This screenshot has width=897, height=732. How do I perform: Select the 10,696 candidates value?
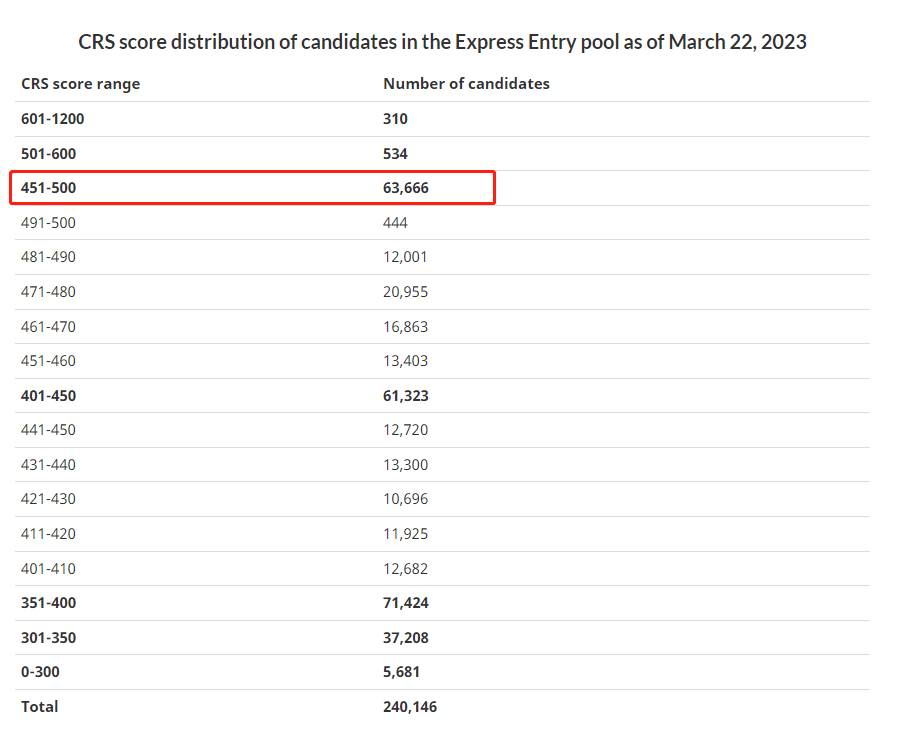coord(405,499)
